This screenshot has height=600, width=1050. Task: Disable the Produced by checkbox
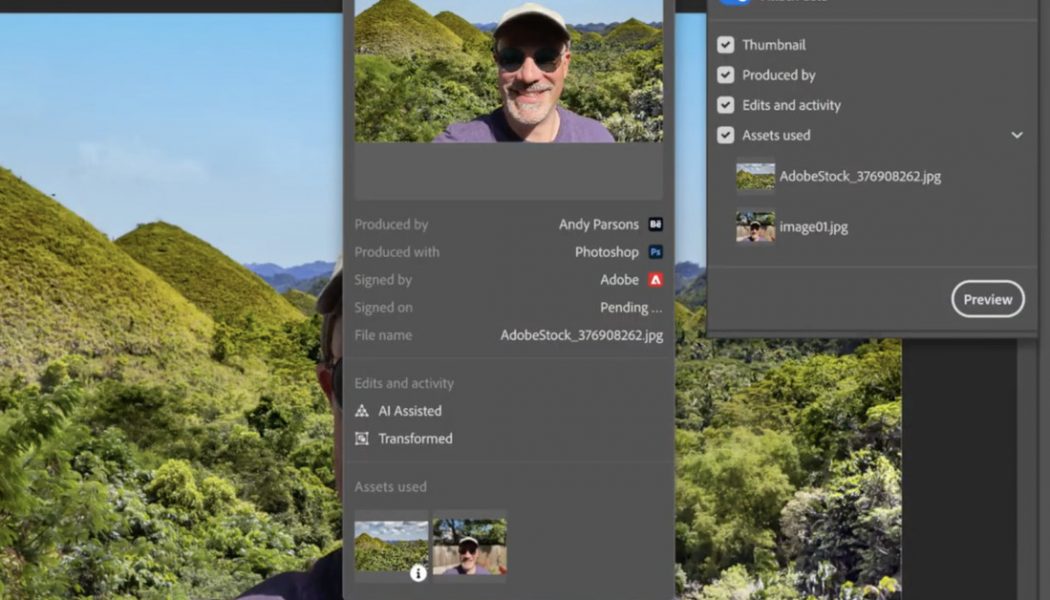tap(725, 75)
